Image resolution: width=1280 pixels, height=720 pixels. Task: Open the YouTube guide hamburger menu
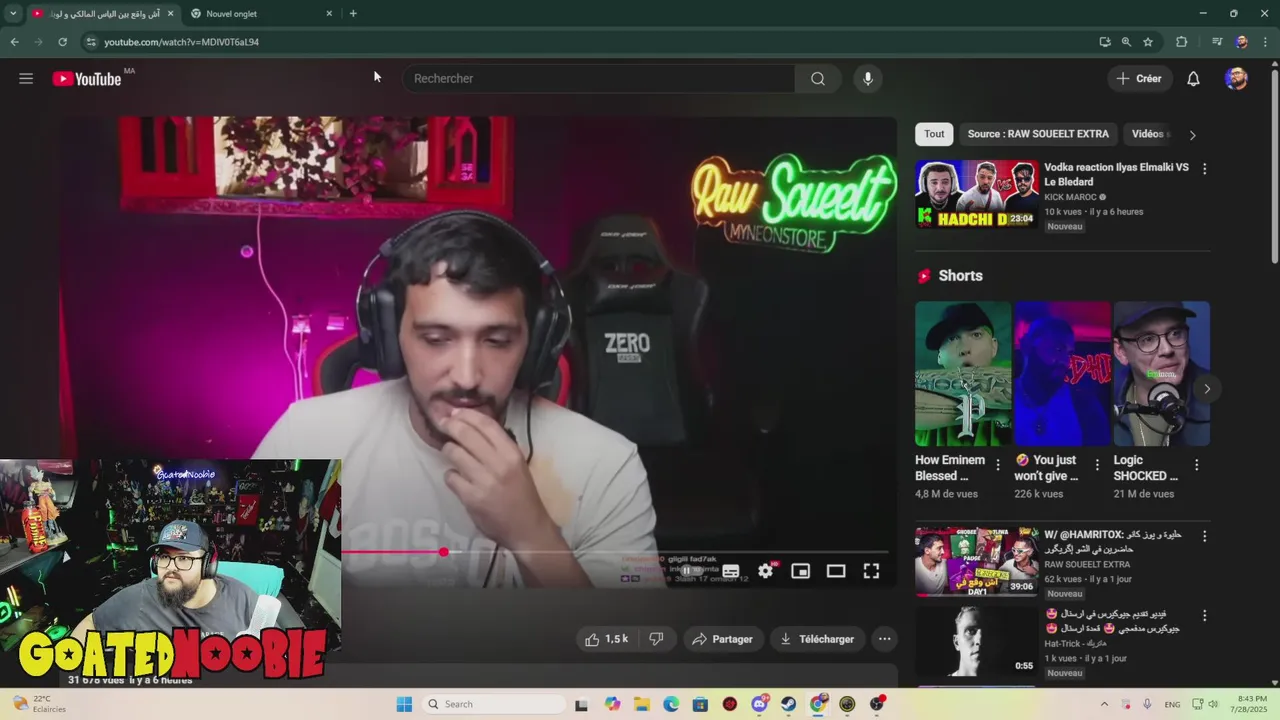click(26, 78)
